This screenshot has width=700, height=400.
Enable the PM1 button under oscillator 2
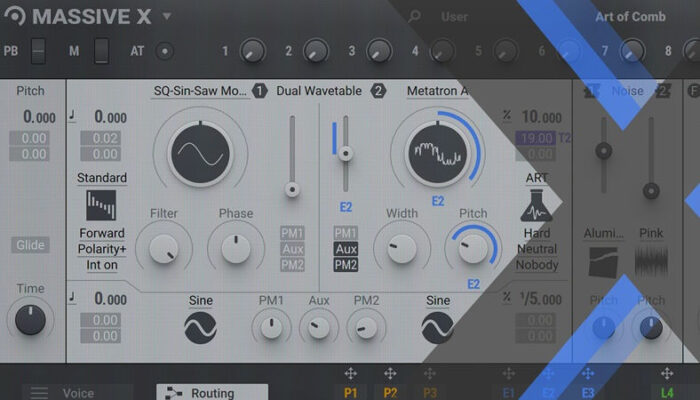click(x=346, y=233)
